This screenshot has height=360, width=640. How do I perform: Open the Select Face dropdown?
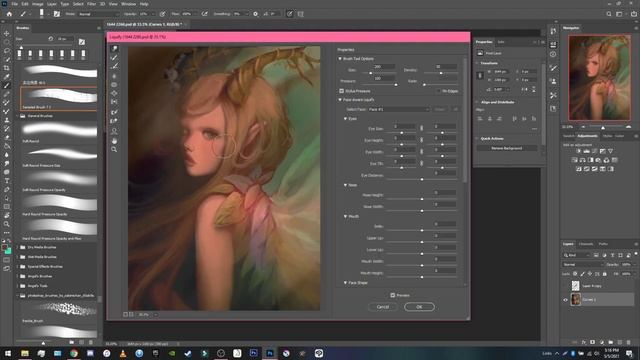(x=398, y=109)
